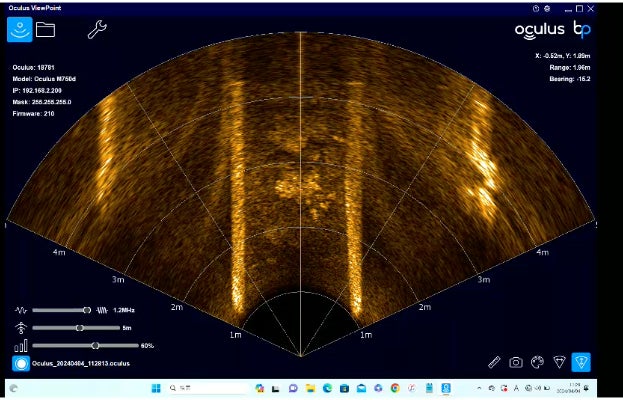Click the Firmware: 210 text

(x=33, y=114)
